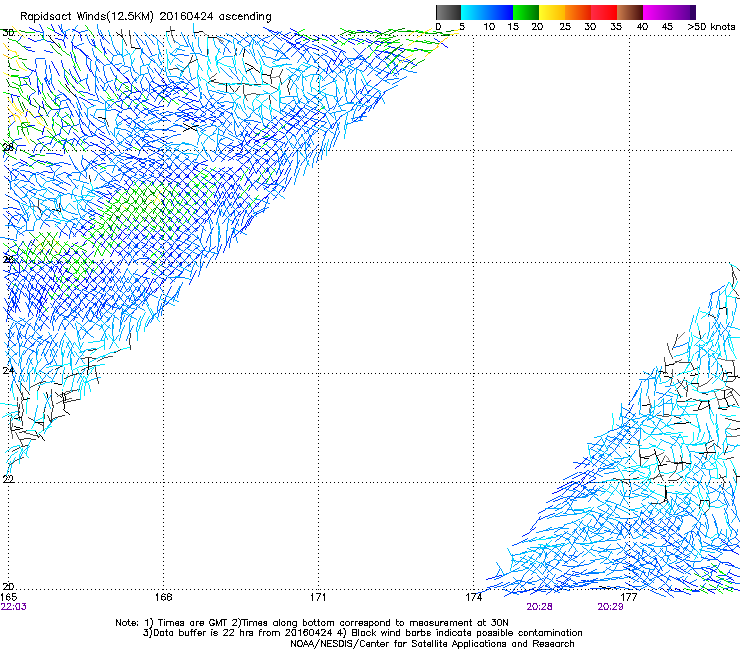
Task: Click the latitude label 24
Action: [8, 371]
